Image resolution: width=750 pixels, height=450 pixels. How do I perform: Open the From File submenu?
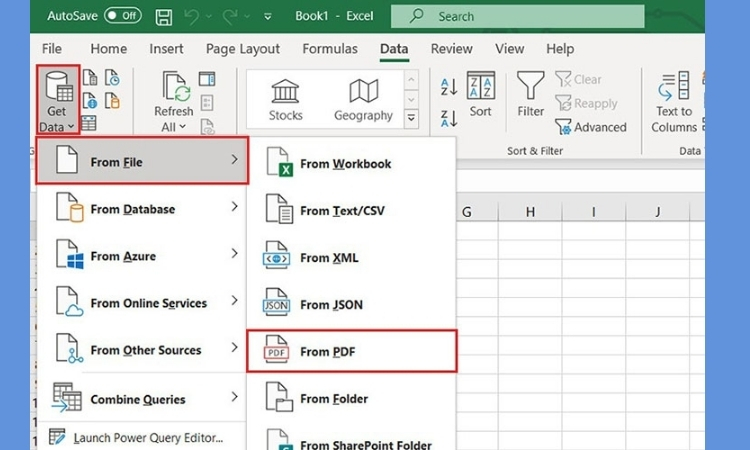[143, 161]
